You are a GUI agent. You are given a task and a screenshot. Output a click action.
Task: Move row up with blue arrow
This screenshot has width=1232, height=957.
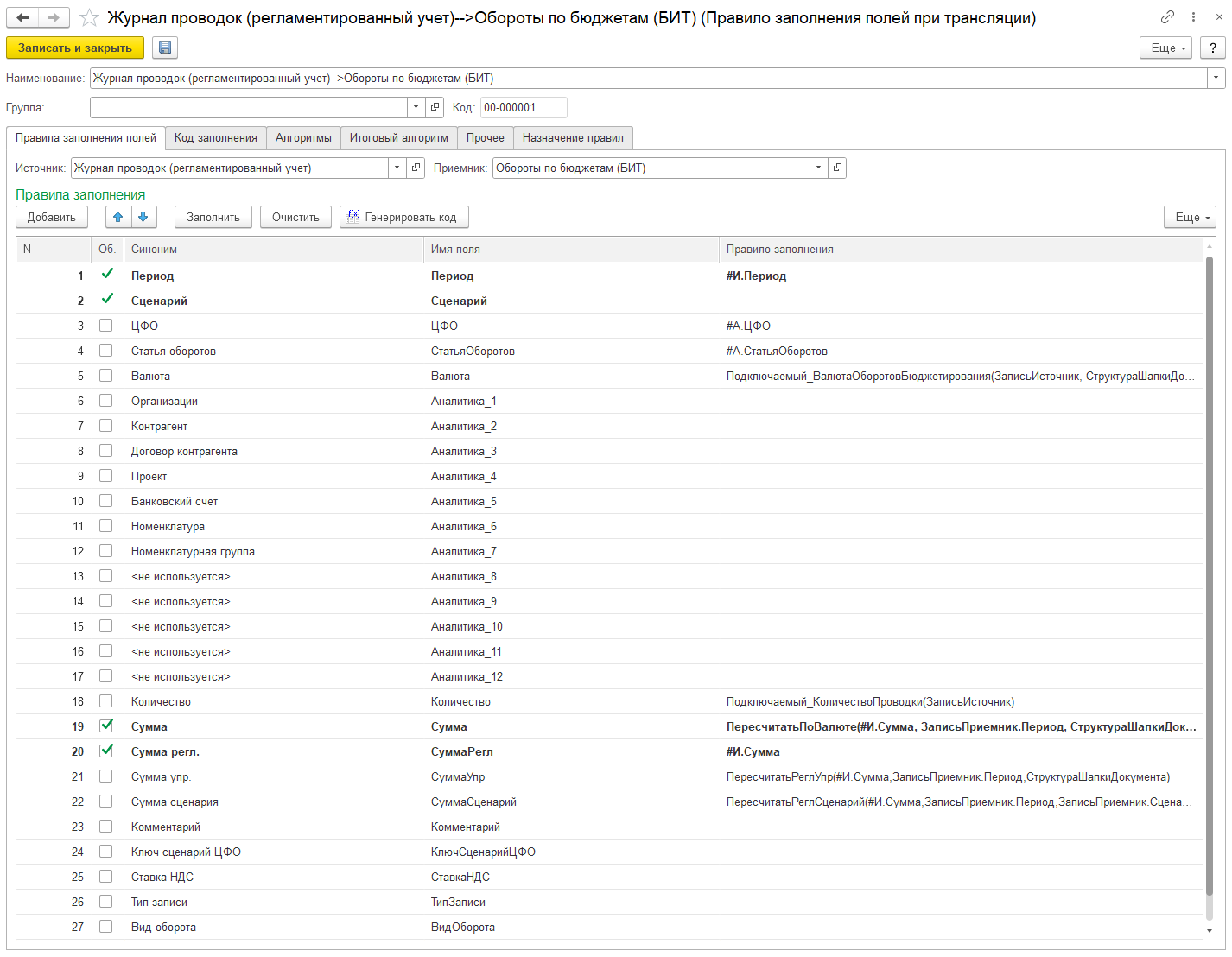pyautogui.click(x=118, y=218)
